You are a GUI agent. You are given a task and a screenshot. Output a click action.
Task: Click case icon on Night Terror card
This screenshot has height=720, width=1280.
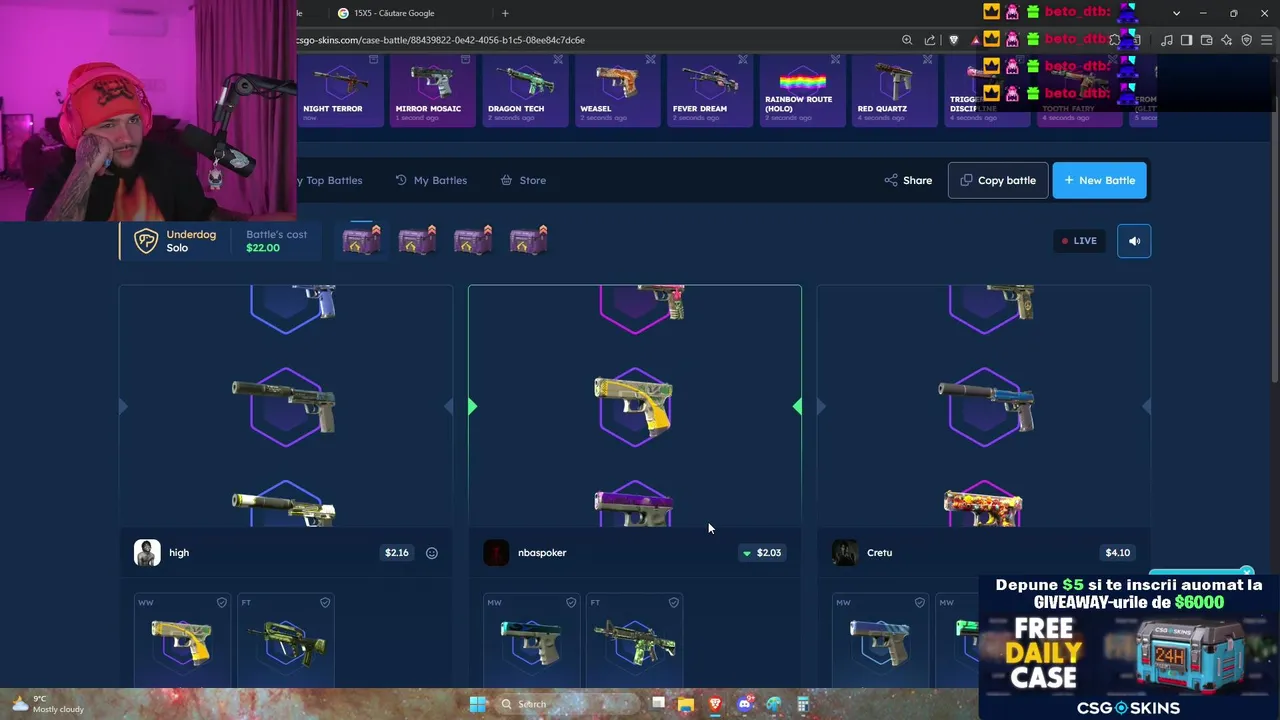click(x=374, y=60)
